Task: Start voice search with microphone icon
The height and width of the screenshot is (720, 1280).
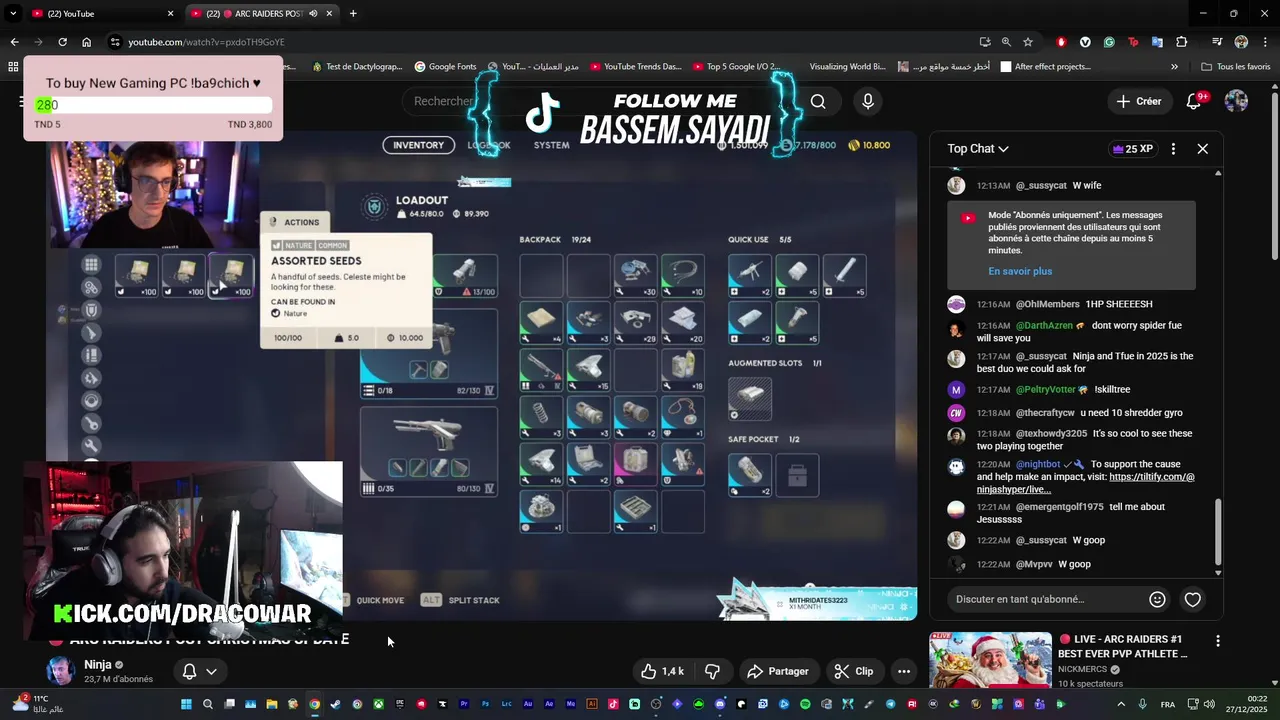Action: [x=868, y=101]
